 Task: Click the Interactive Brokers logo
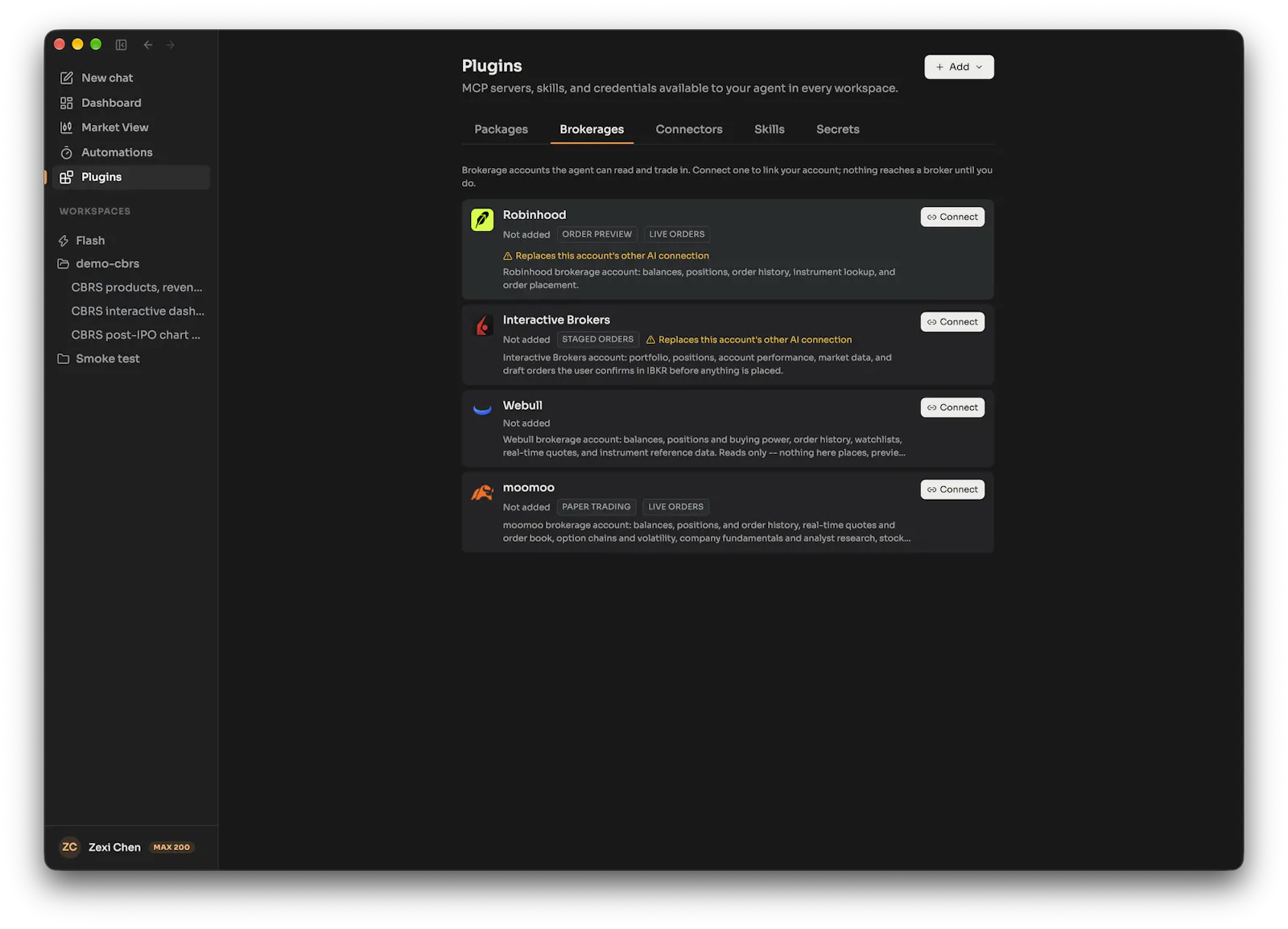coord(482,325)
